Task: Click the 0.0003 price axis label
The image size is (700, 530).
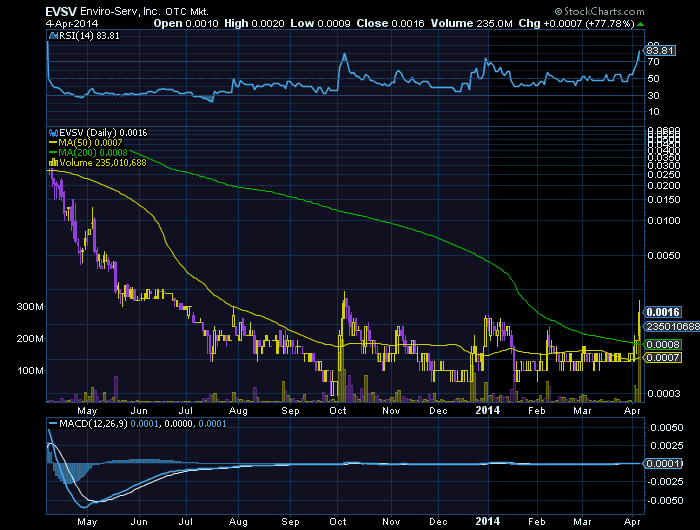Action: click(664, 393)
